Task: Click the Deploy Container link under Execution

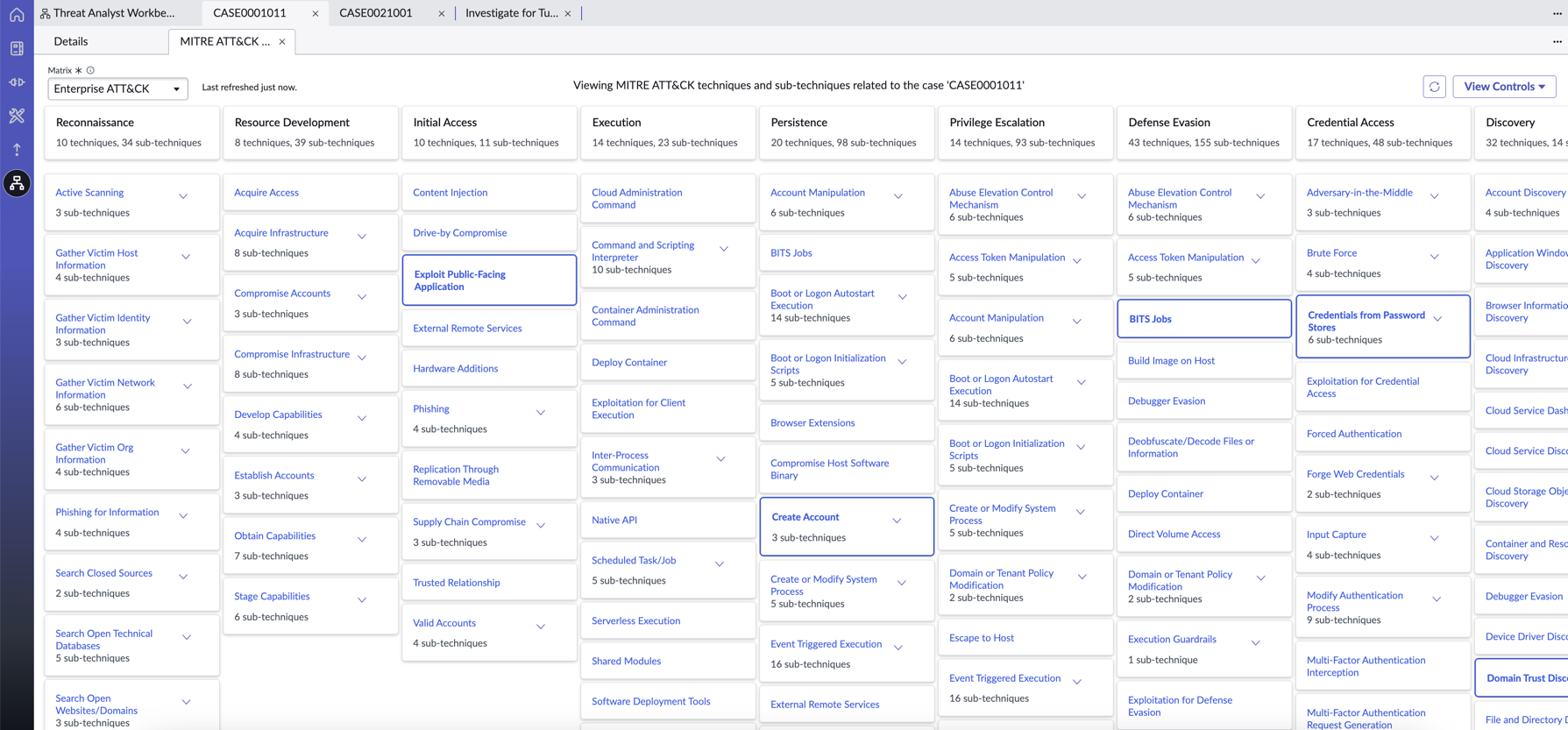Action: click(629, 363)
